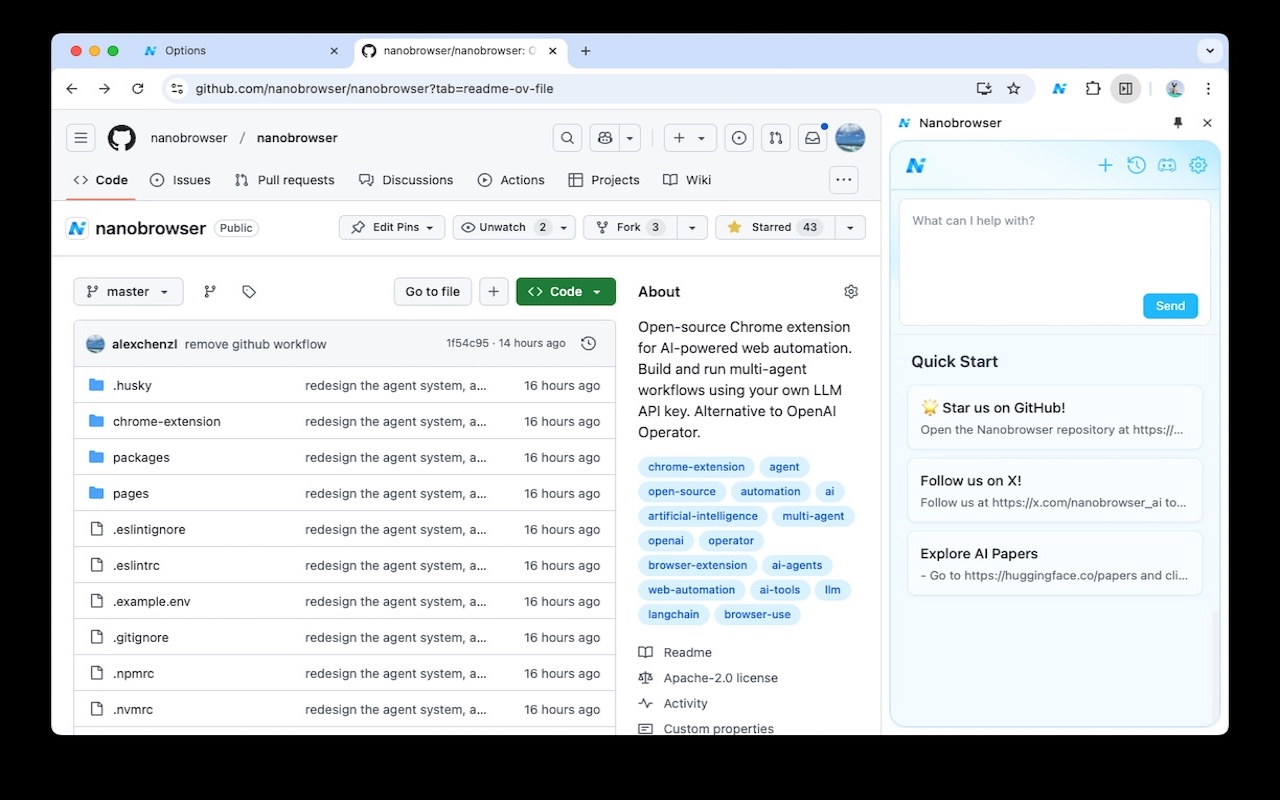
Task: Select the Options browser tab
Action: click(x=188, y=51)
